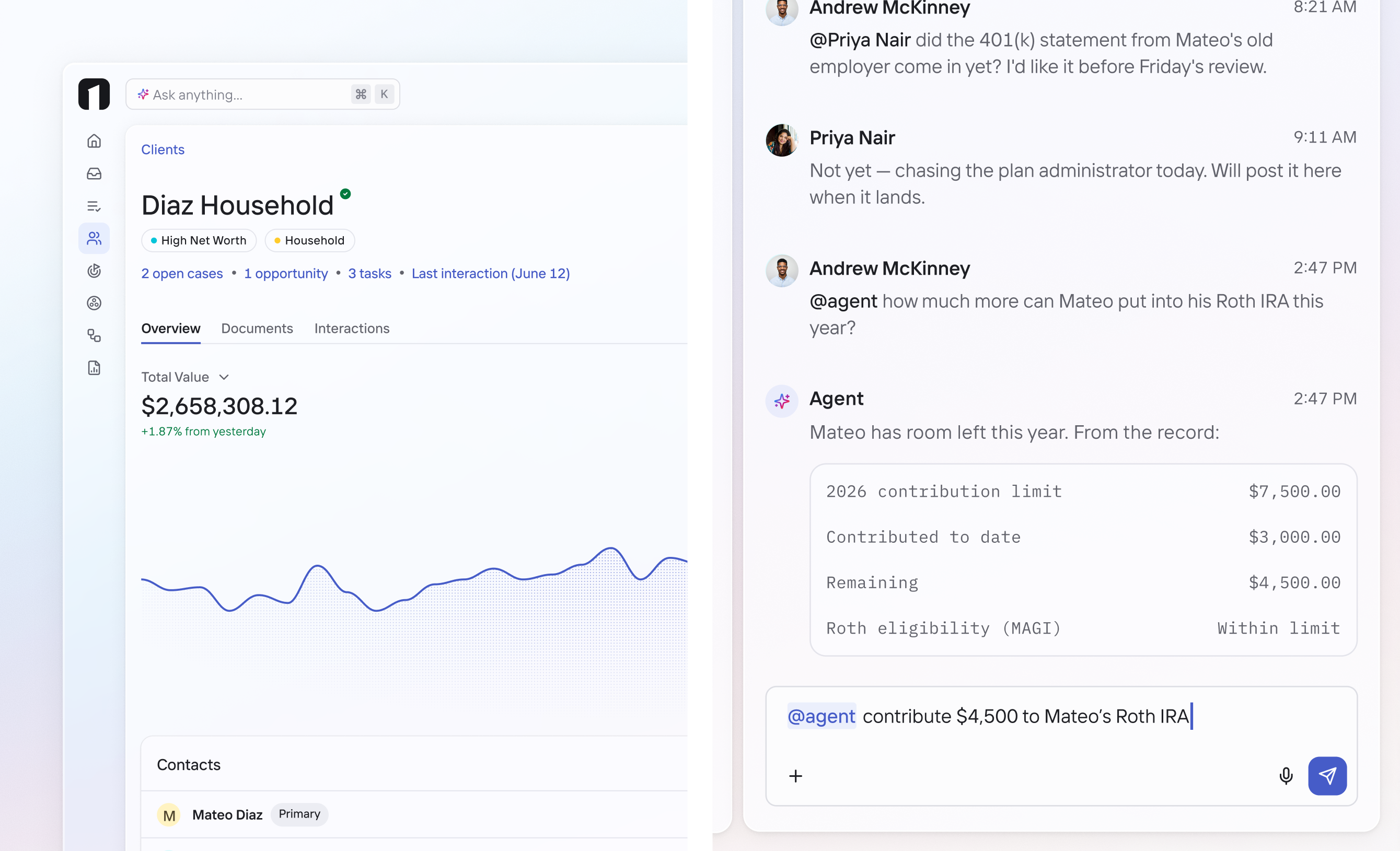Viewport: 1400px width, 851px height.
Task: Click the Agent sender name
Action: [x=836, y=399]
